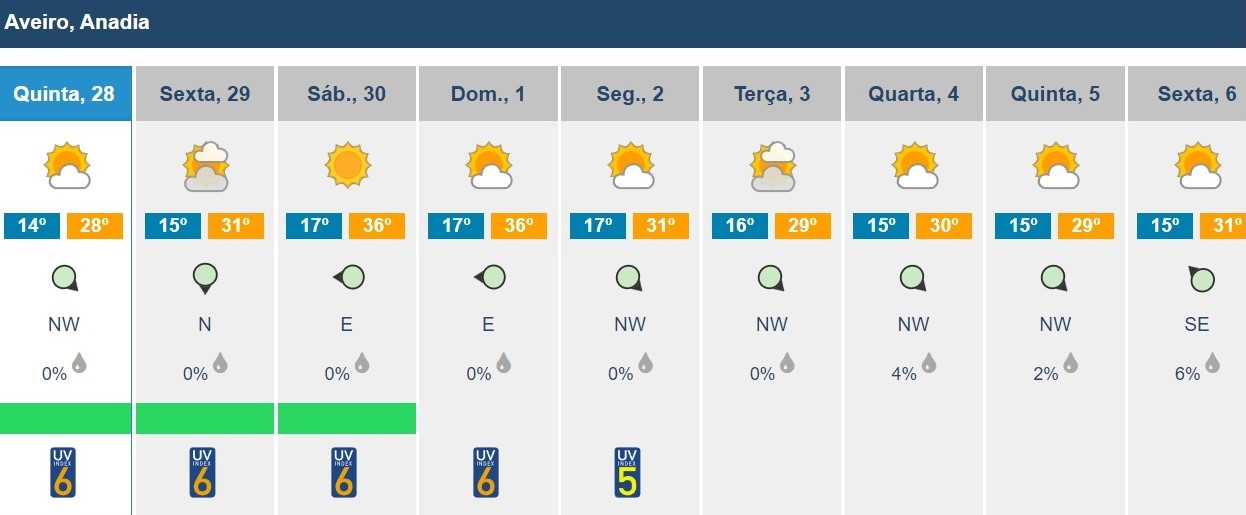Viewport: 1246px width, 515px height.
Task: Click the UV index icon under Quinta, 28
Action: pos(62,473)
